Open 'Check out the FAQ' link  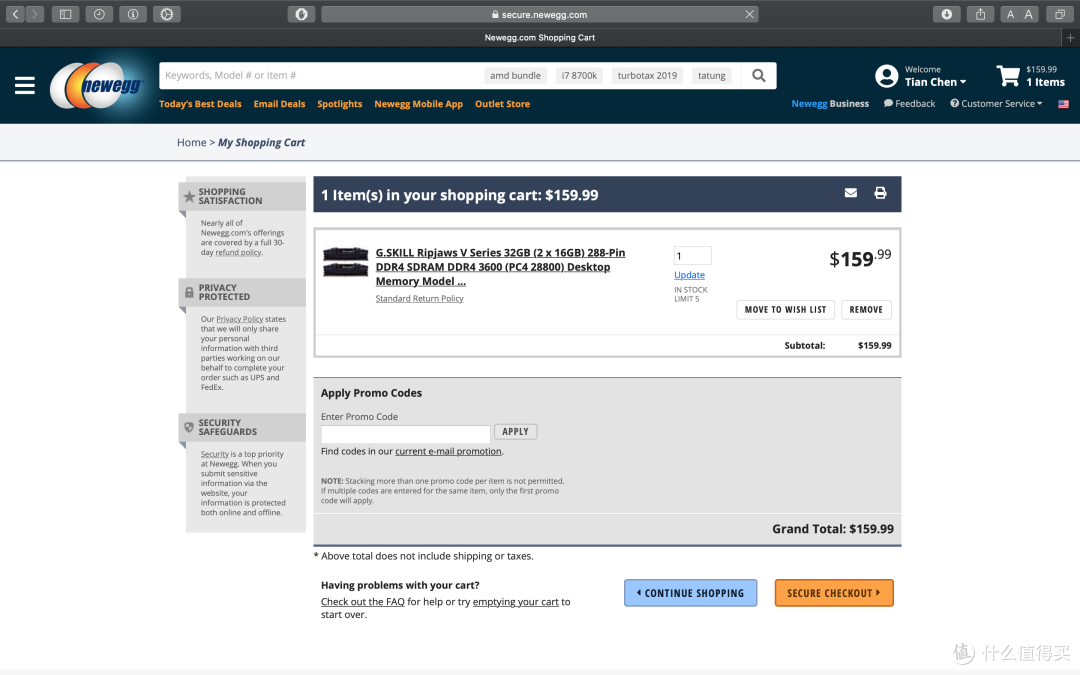click(362, 602)
